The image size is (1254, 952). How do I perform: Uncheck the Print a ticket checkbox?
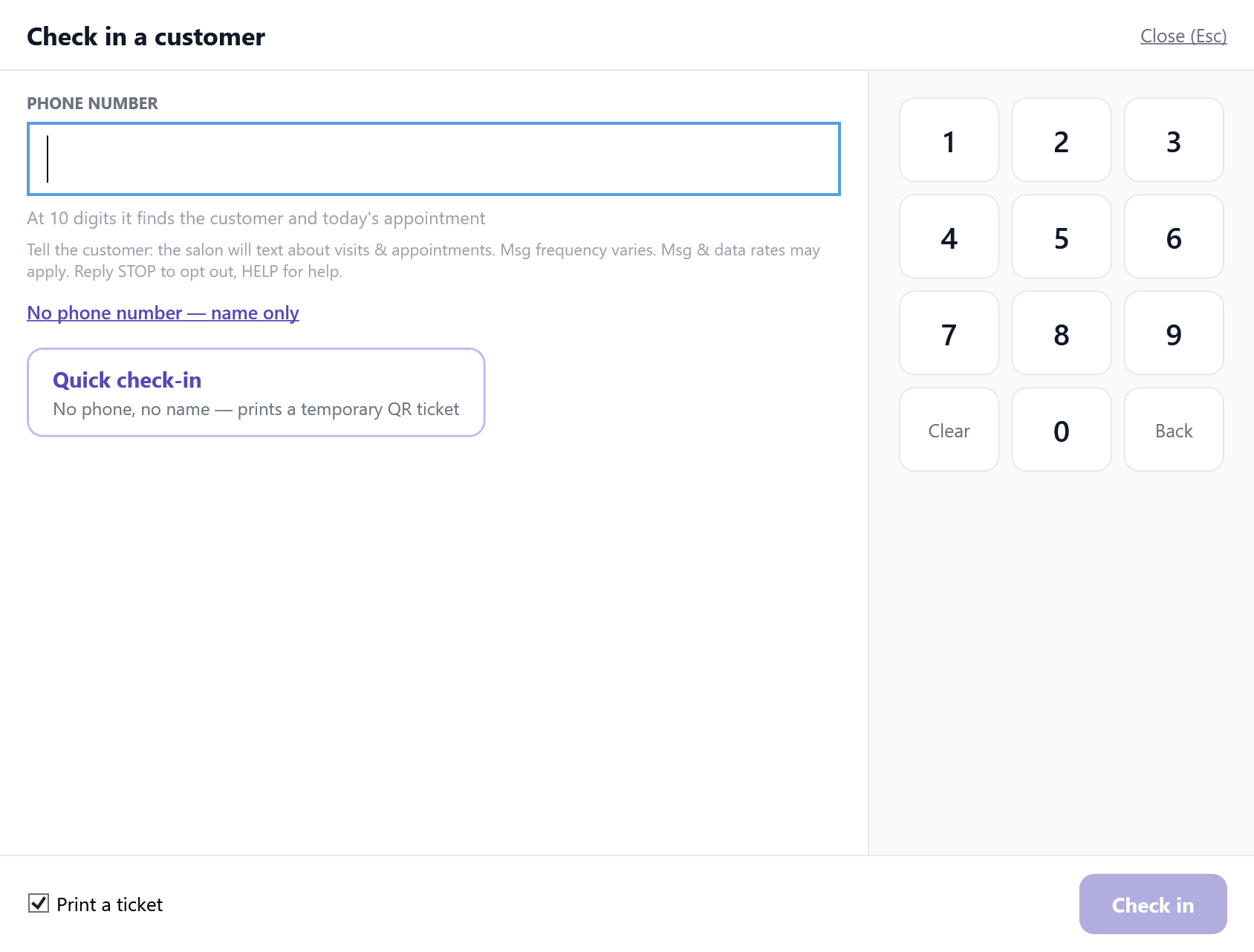39,904
